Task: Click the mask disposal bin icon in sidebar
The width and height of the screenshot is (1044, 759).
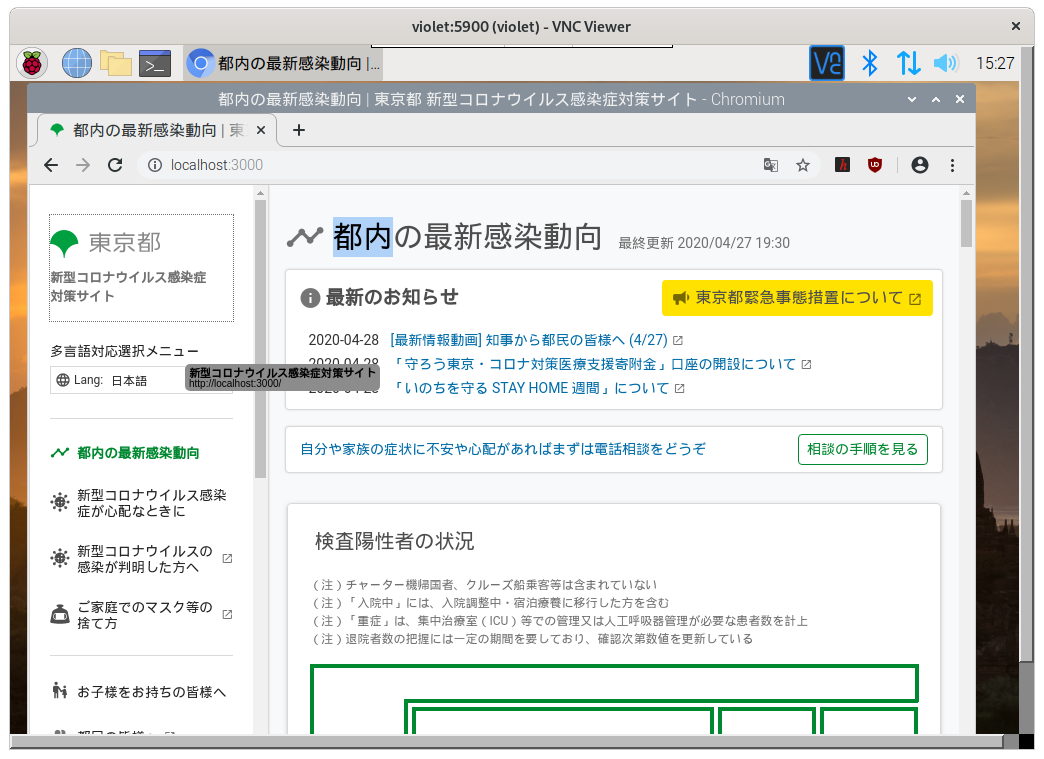Action: point(59,614)
